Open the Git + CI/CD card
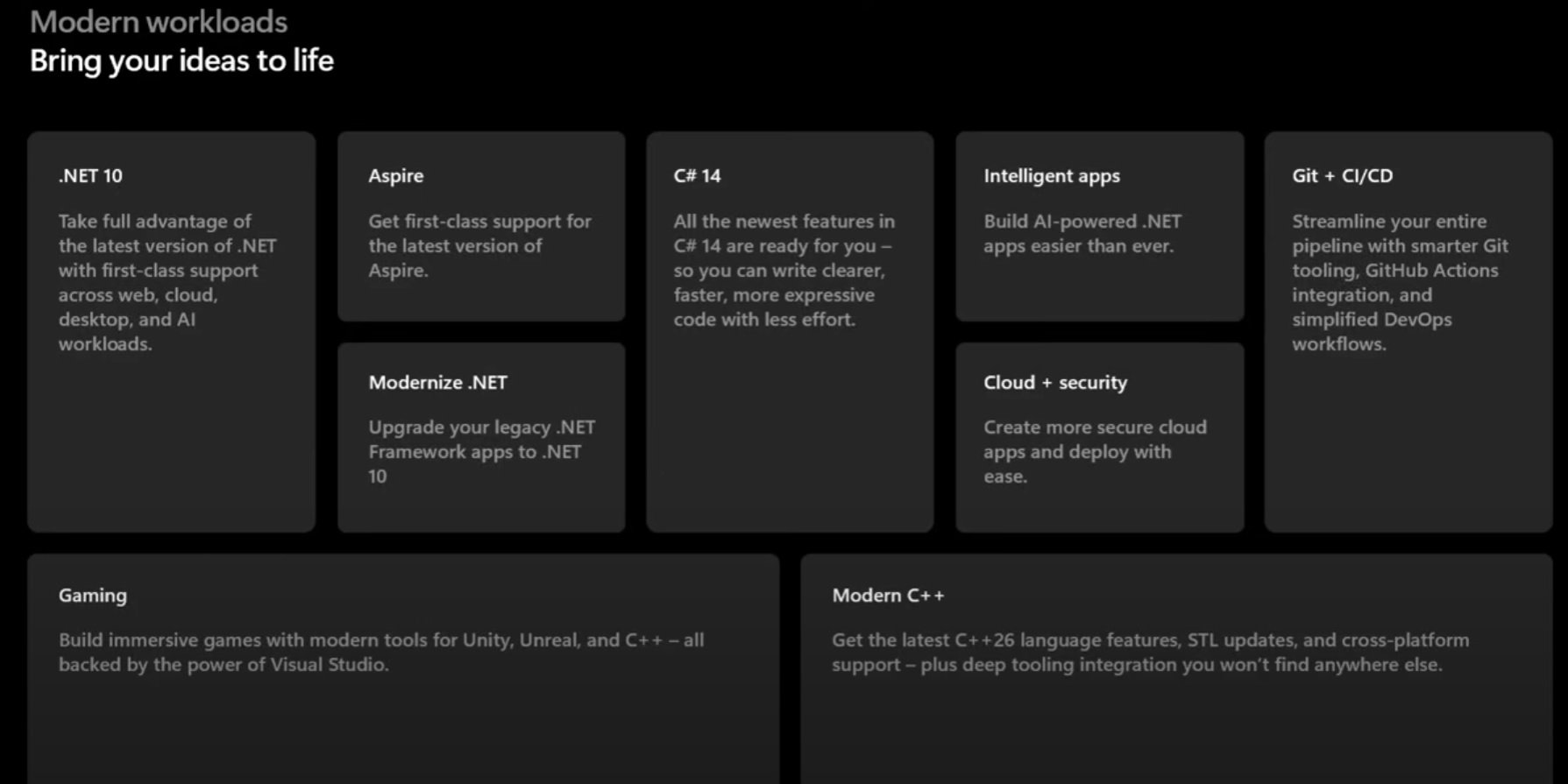The width and height of the screenshot is (1568, 784). tap(1408, 332)
